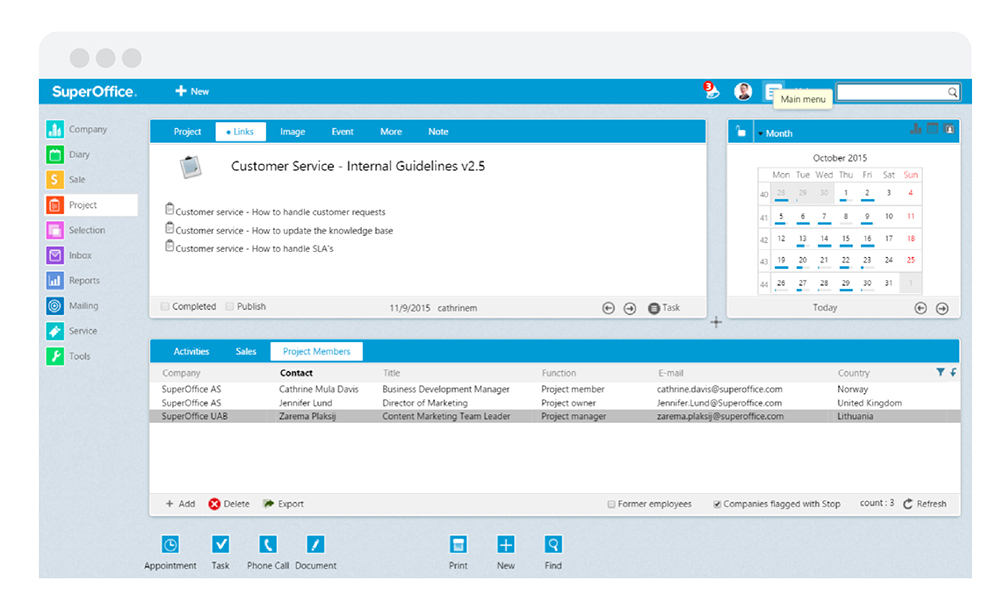Go to the next month in the calendar
Image resolution: width=1000 pixels, height=600 pixels.
942,309
